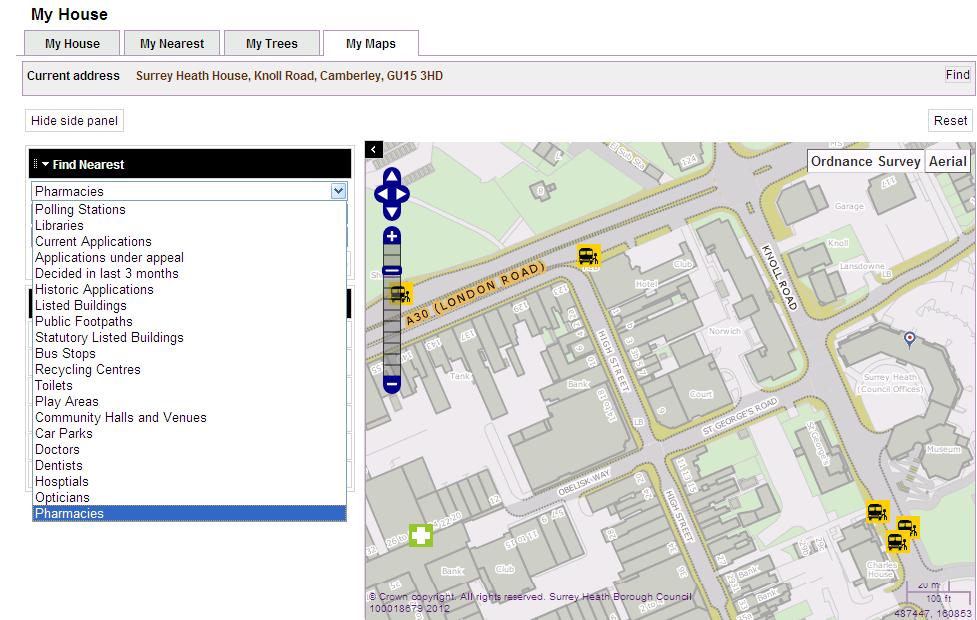
Task: Select Current Applications option
Action: 189,242
